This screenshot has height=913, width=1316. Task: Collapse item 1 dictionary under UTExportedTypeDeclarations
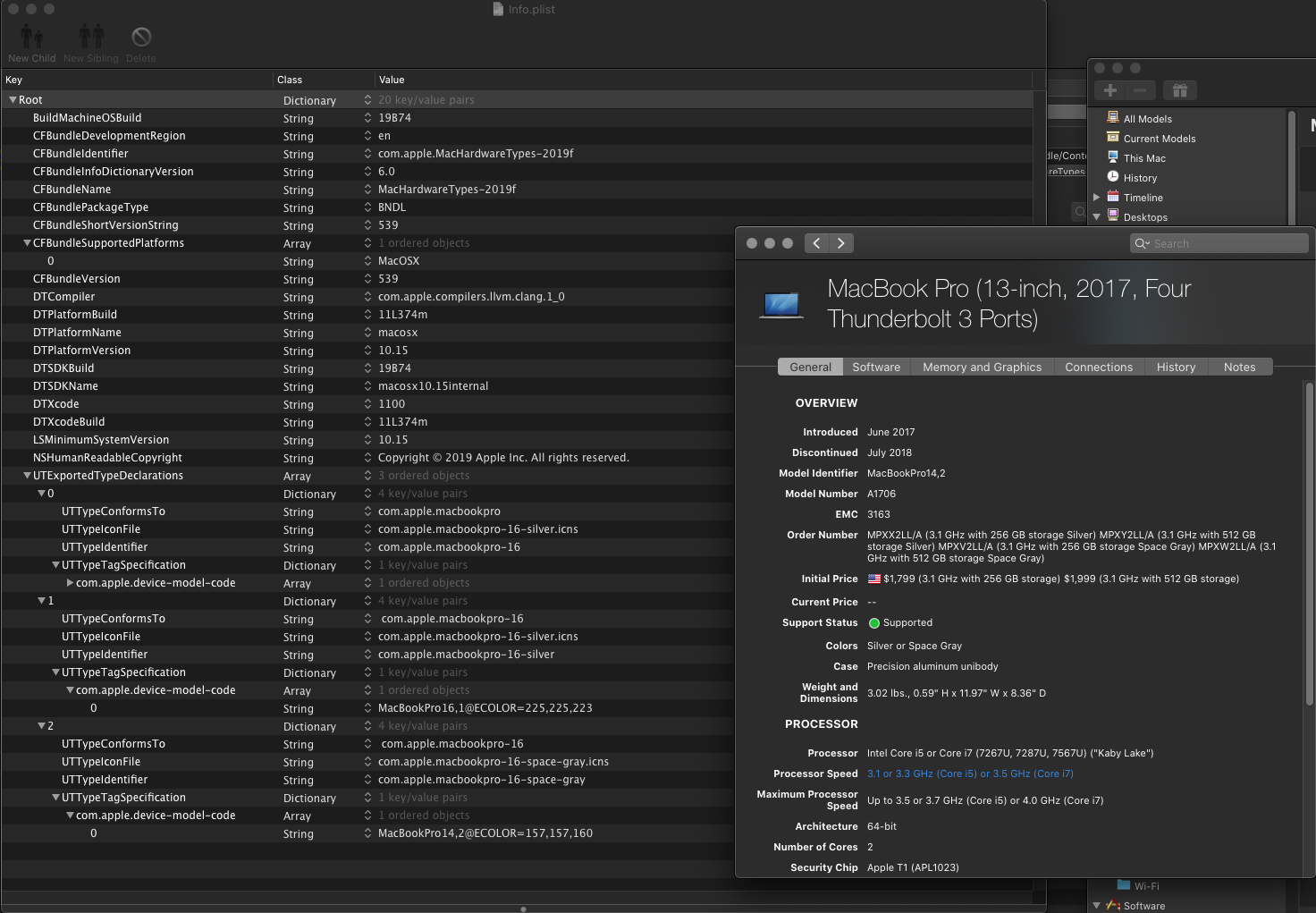tap(41, 601)
